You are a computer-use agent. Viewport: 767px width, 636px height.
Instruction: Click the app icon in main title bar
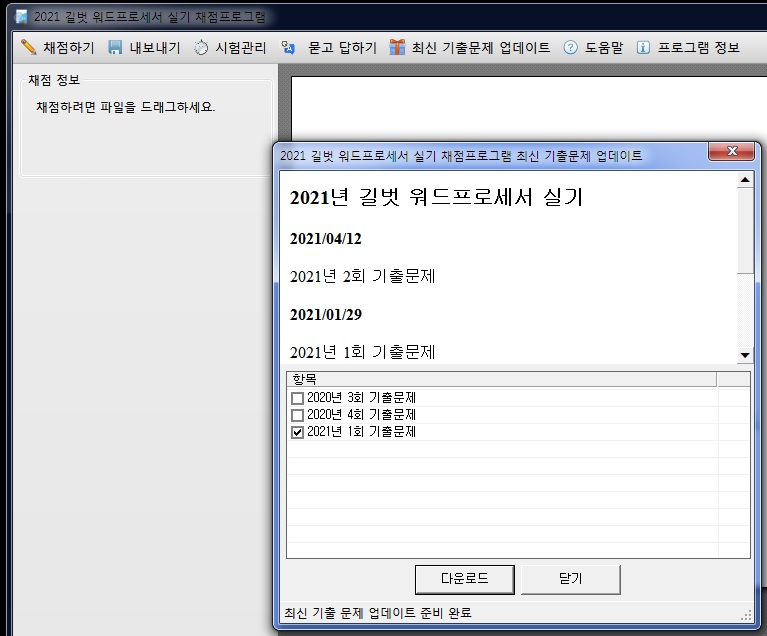click(x=21, y=17)
